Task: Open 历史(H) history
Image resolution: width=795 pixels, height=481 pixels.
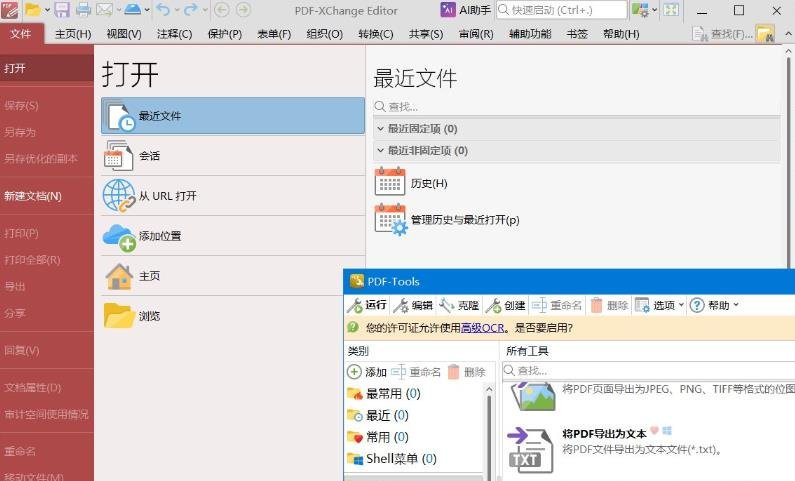Action: tap(411, 183)
